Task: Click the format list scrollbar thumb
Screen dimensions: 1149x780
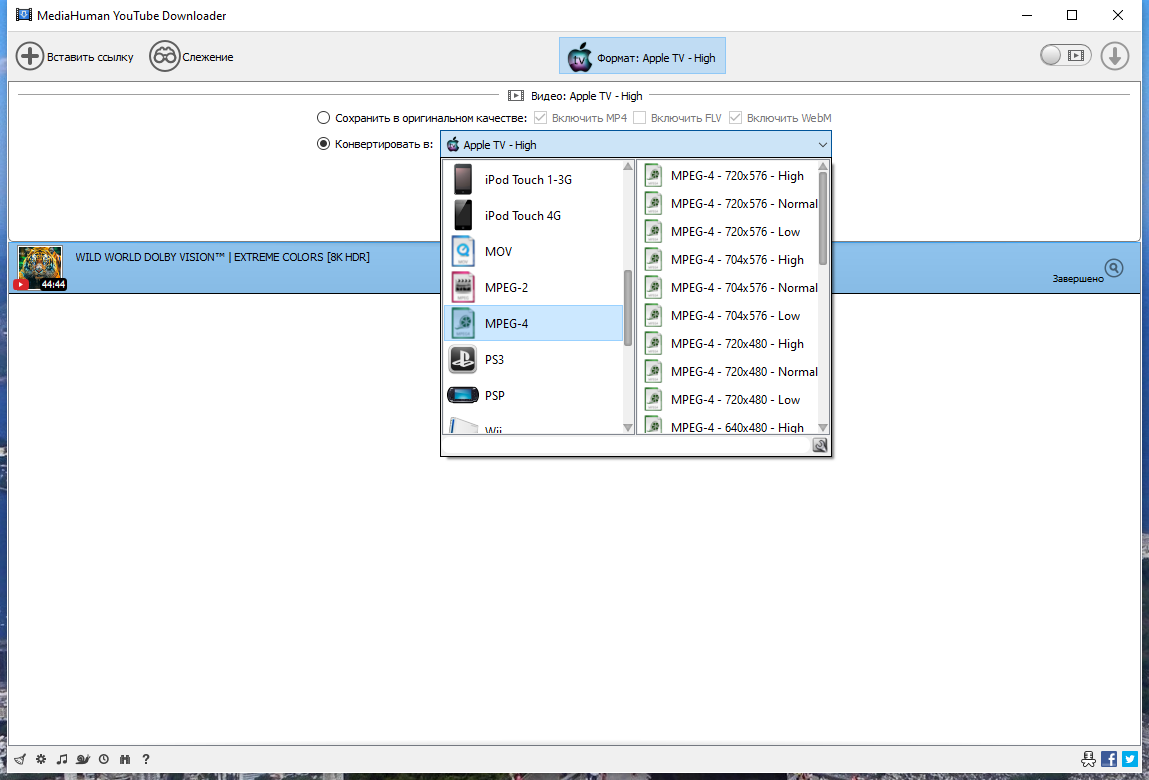Action: 628,308
